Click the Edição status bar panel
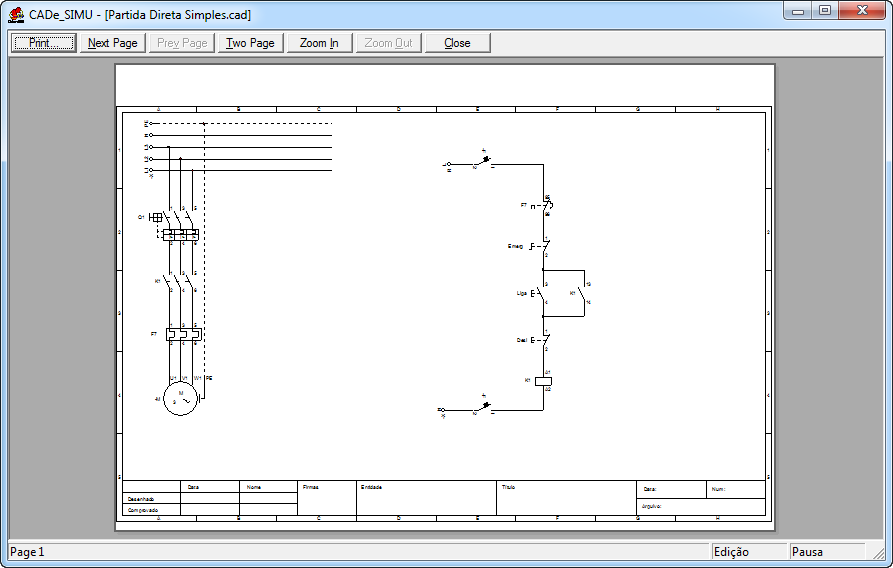Viewport: 893px width, 568px height. tap(745, 551)
